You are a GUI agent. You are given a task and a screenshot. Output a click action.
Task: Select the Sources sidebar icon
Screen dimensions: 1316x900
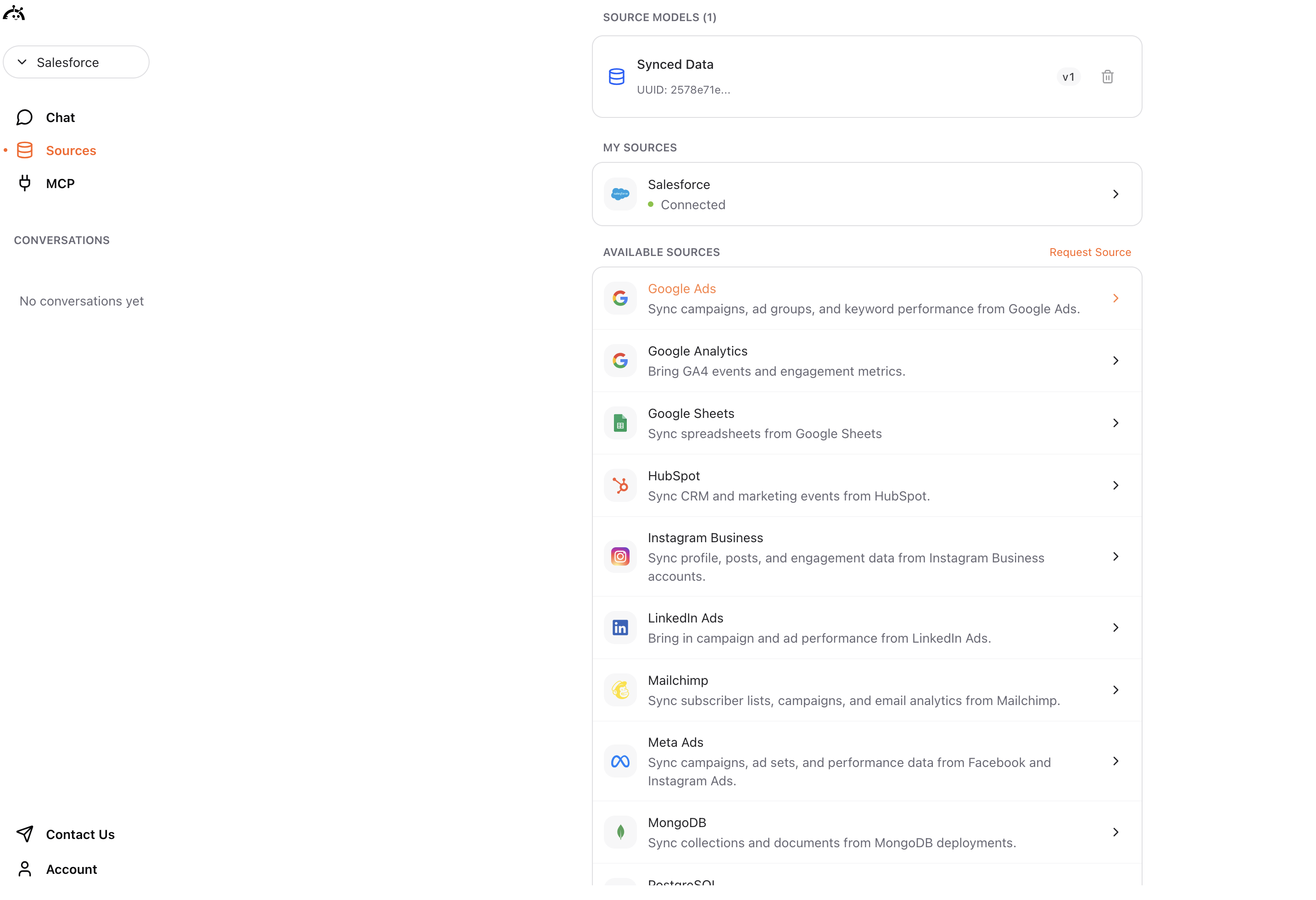click(x=25, y=150)
